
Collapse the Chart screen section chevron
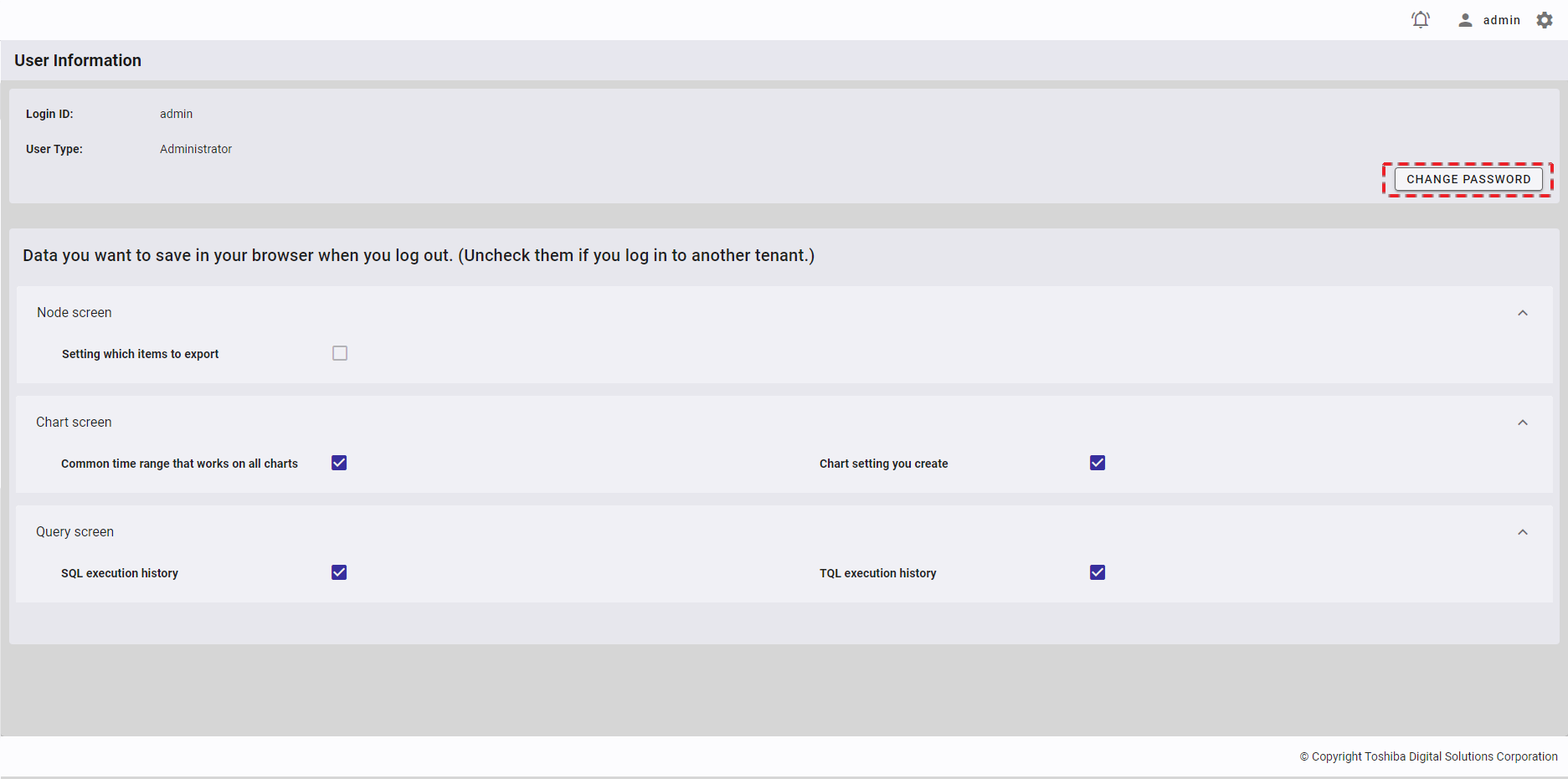coord(1523,423)
